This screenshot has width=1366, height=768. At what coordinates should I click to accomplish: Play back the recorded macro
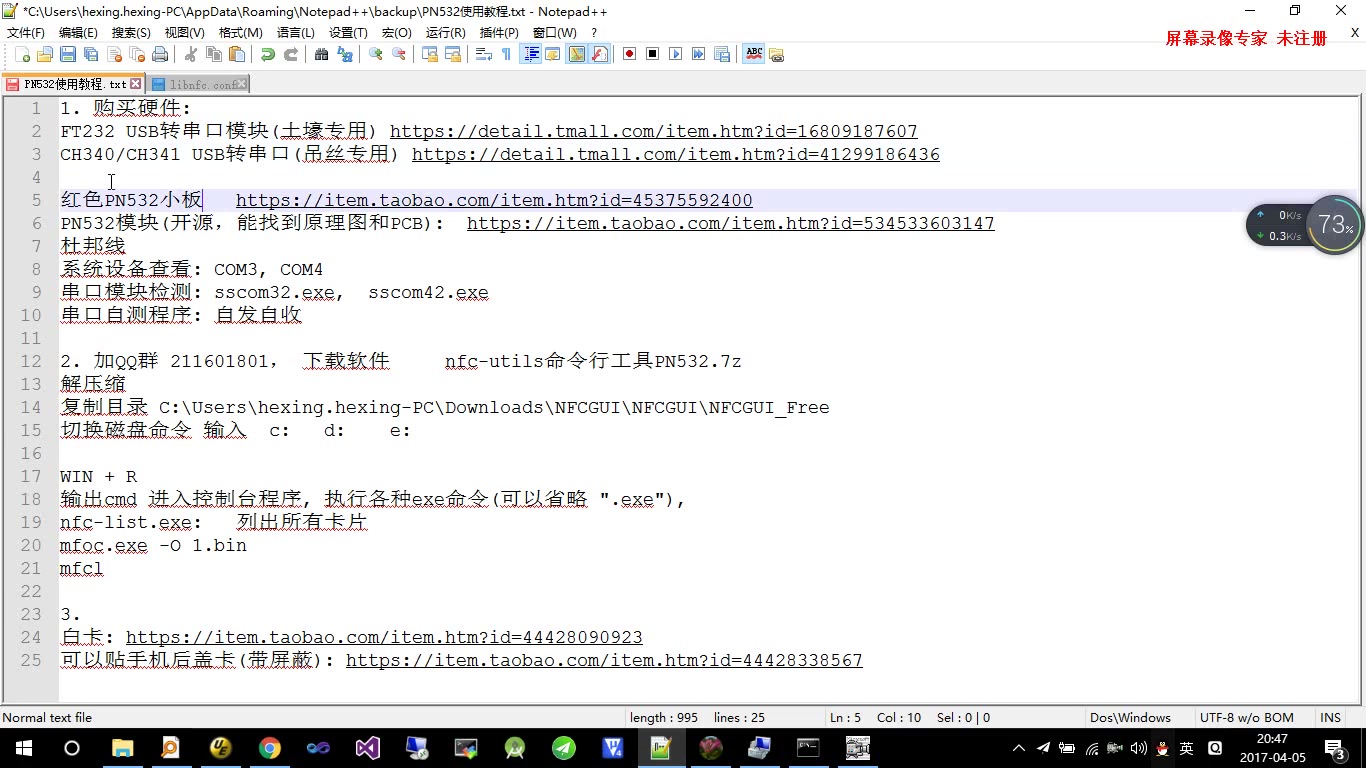[x=676, y=54]
